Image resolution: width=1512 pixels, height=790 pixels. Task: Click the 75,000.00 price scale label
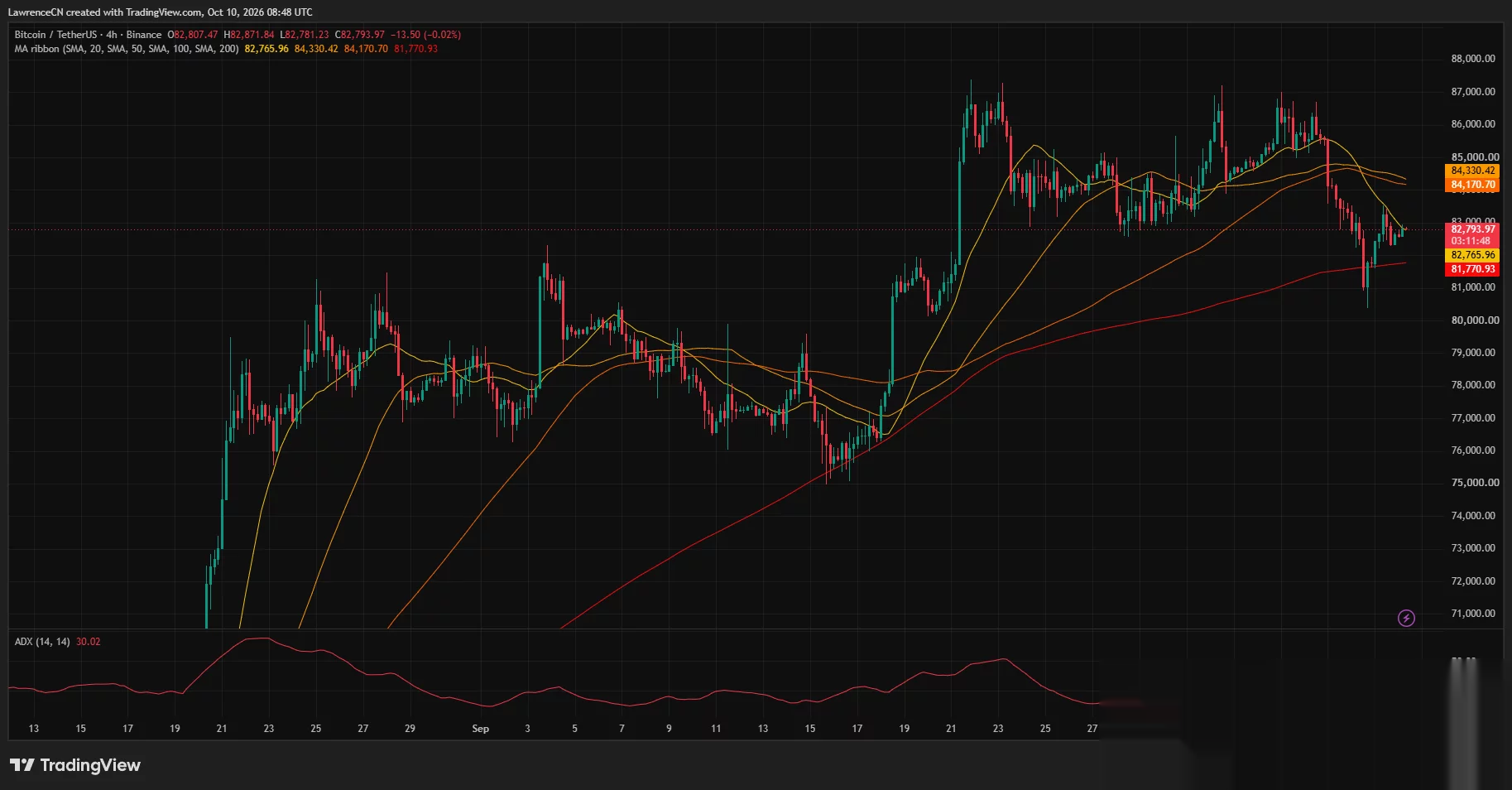(x=1475, y=483)
